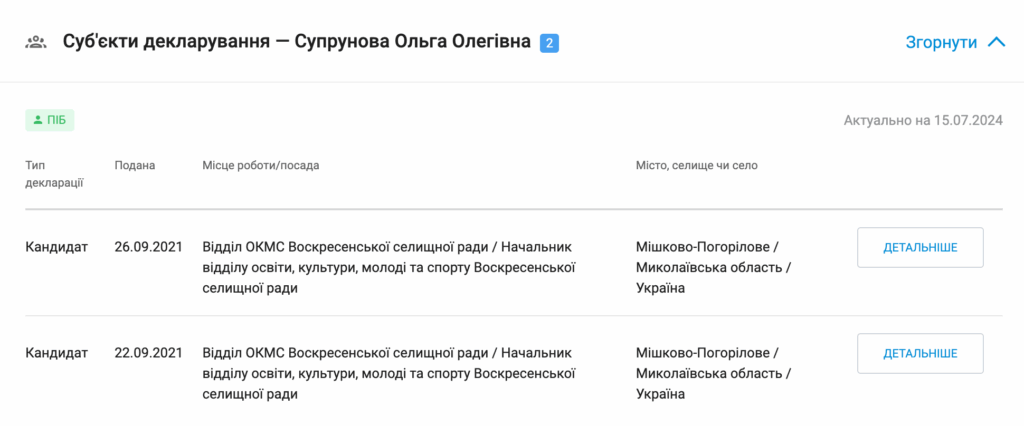This screenshot has height=426, width=1024.
Task: Click the blue badge showing number 2
Action: tap(549, 43)
